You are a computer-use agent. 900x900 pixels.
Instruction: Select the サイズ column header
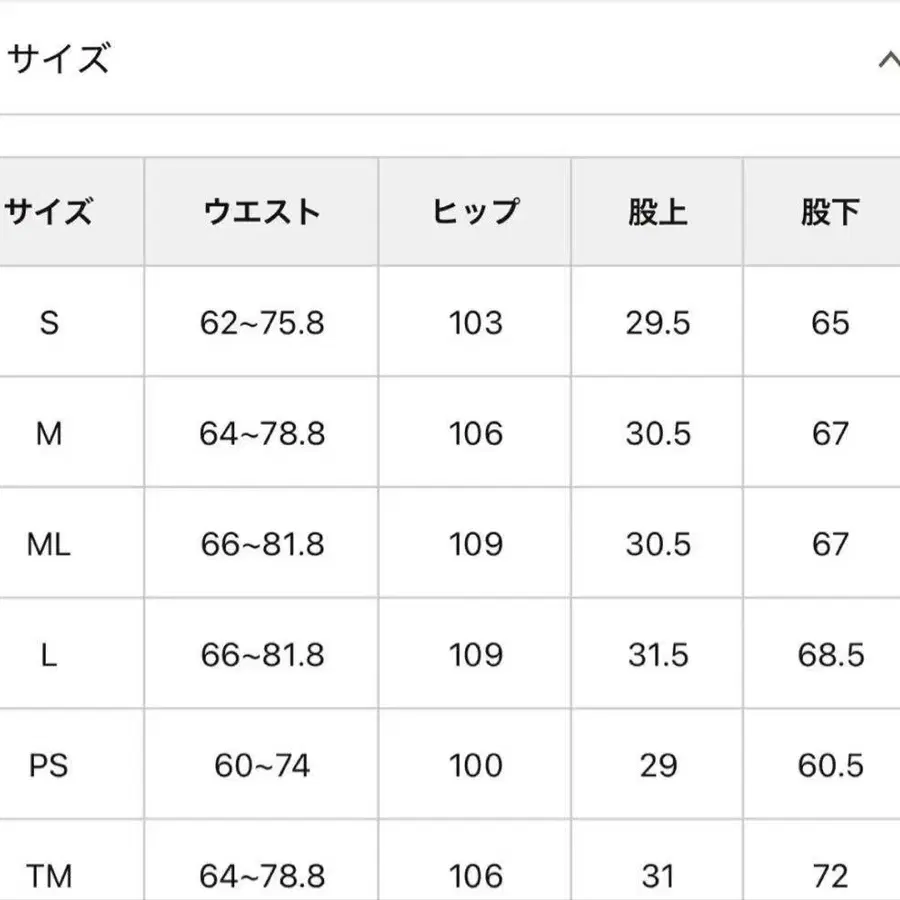[48, 211]
